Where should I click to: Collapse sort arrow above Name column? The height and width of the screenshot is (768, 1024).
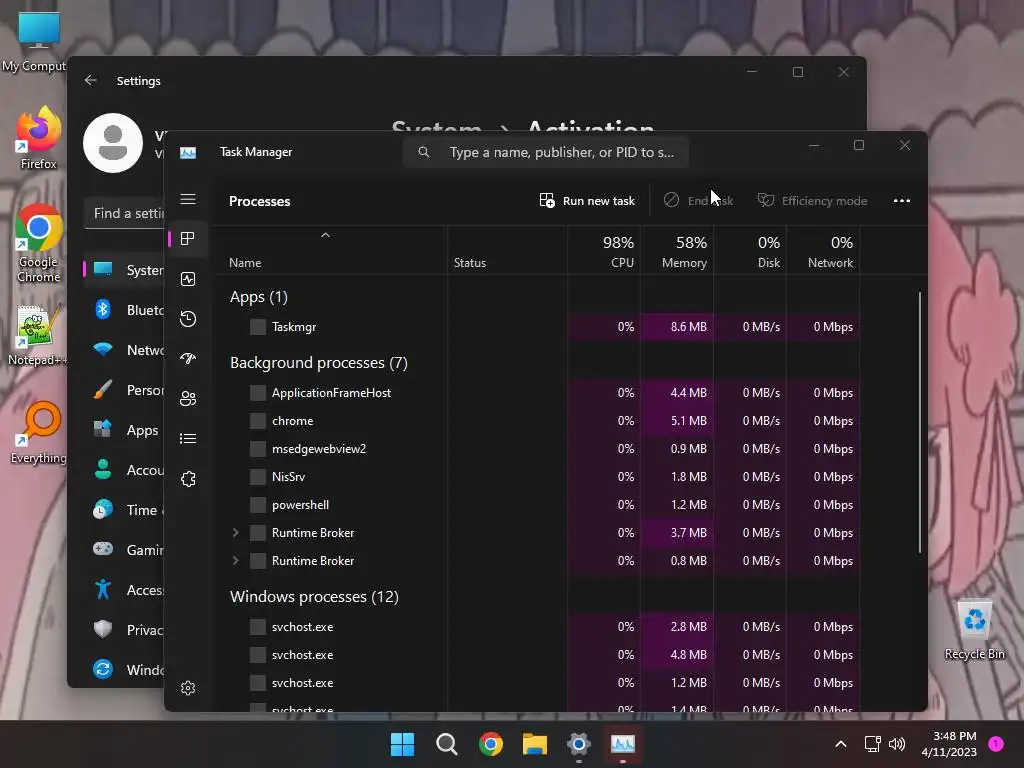click(325, 235)
